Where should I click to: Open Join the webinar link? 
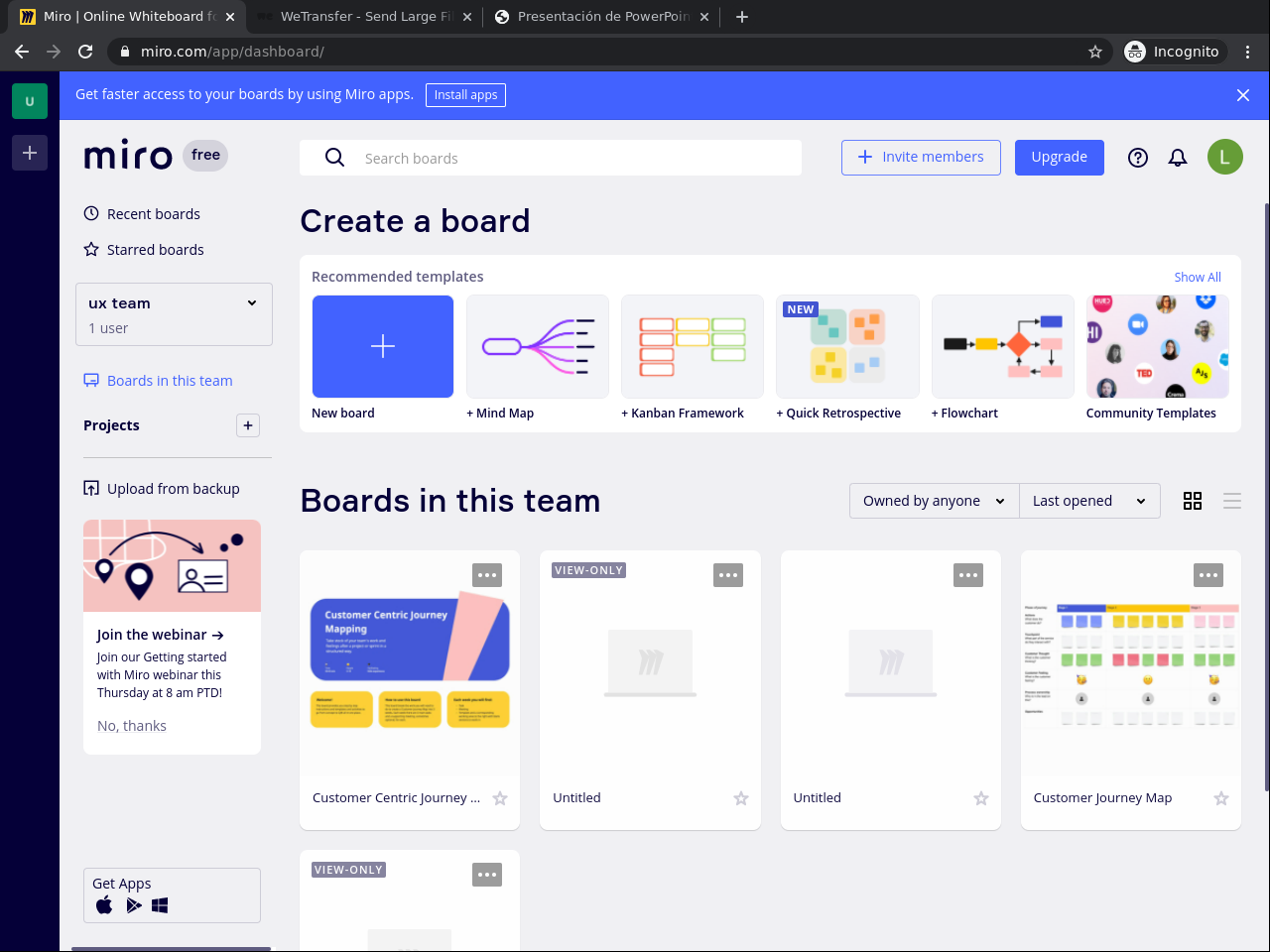(160, 635)
